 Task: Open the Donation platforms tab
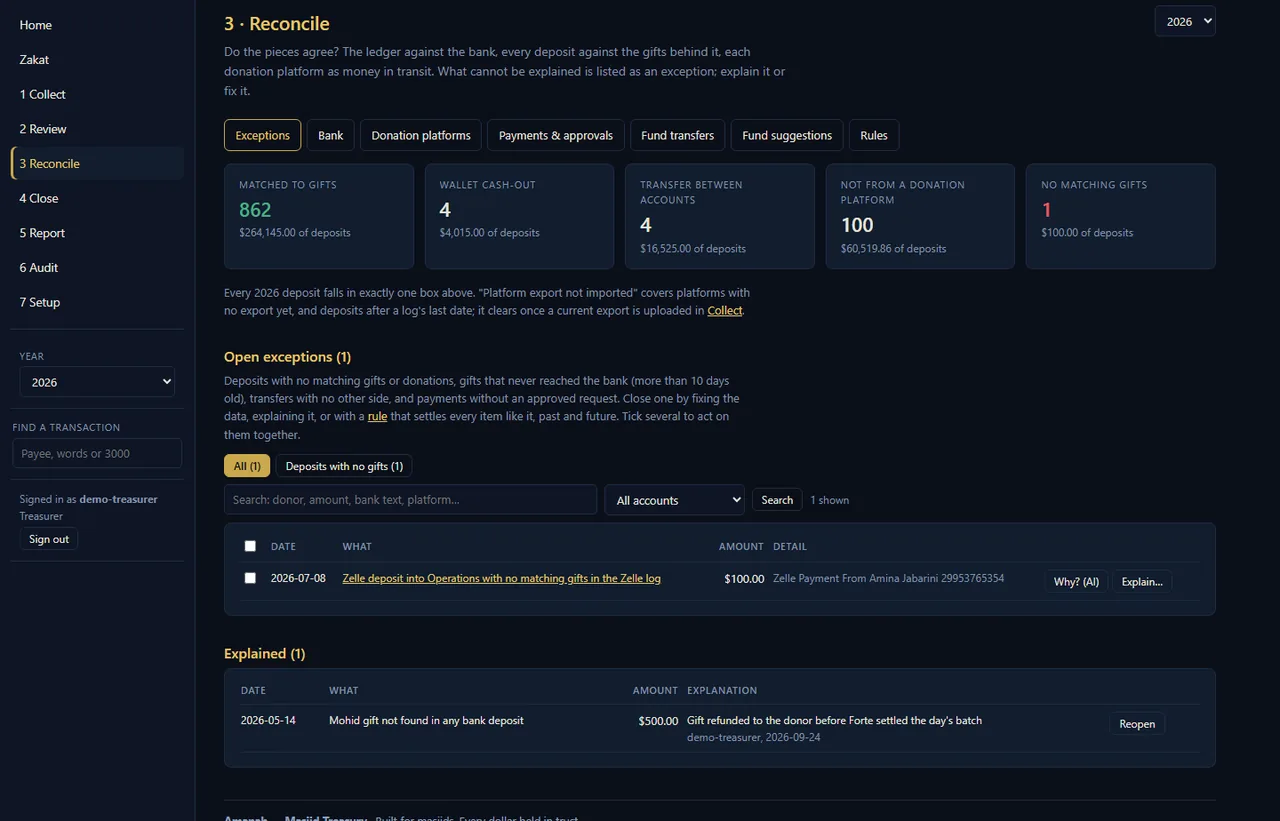tap(421, 135)
